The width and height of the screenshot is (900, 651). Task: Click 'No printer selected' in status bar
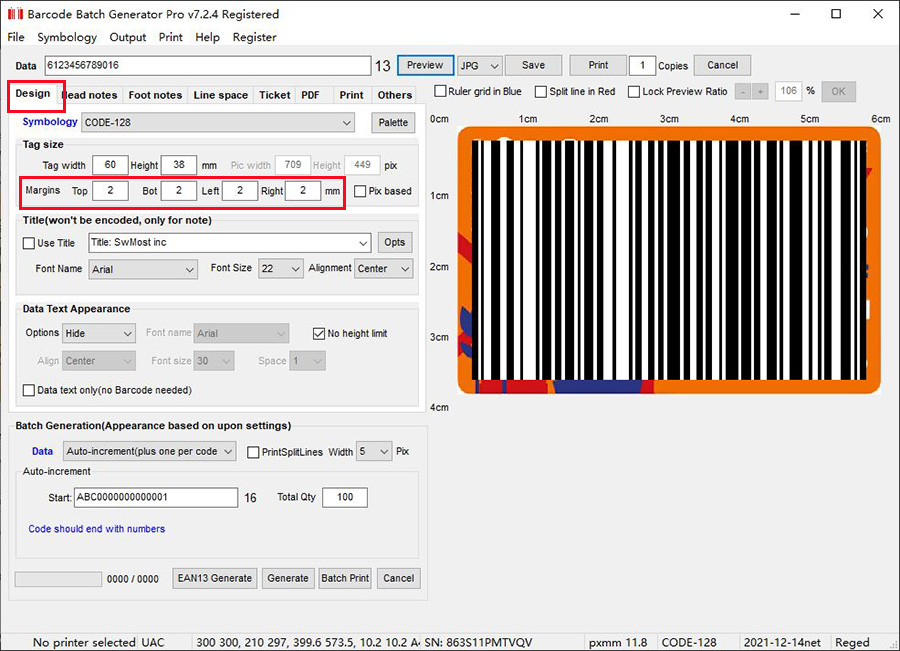click(x=84, y=642)
